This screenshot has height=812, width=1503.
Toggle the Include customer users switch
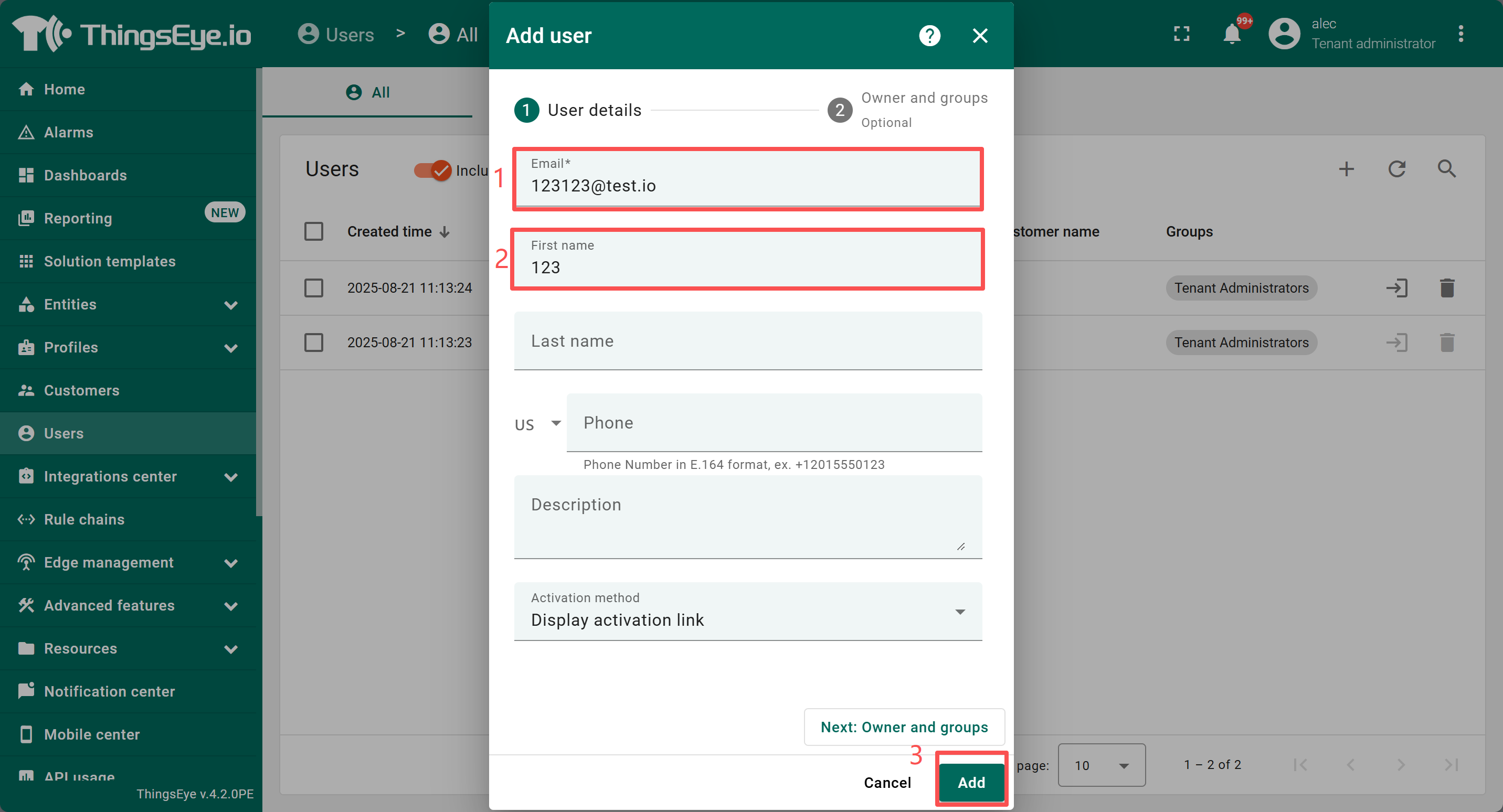(x=433, y=170)
